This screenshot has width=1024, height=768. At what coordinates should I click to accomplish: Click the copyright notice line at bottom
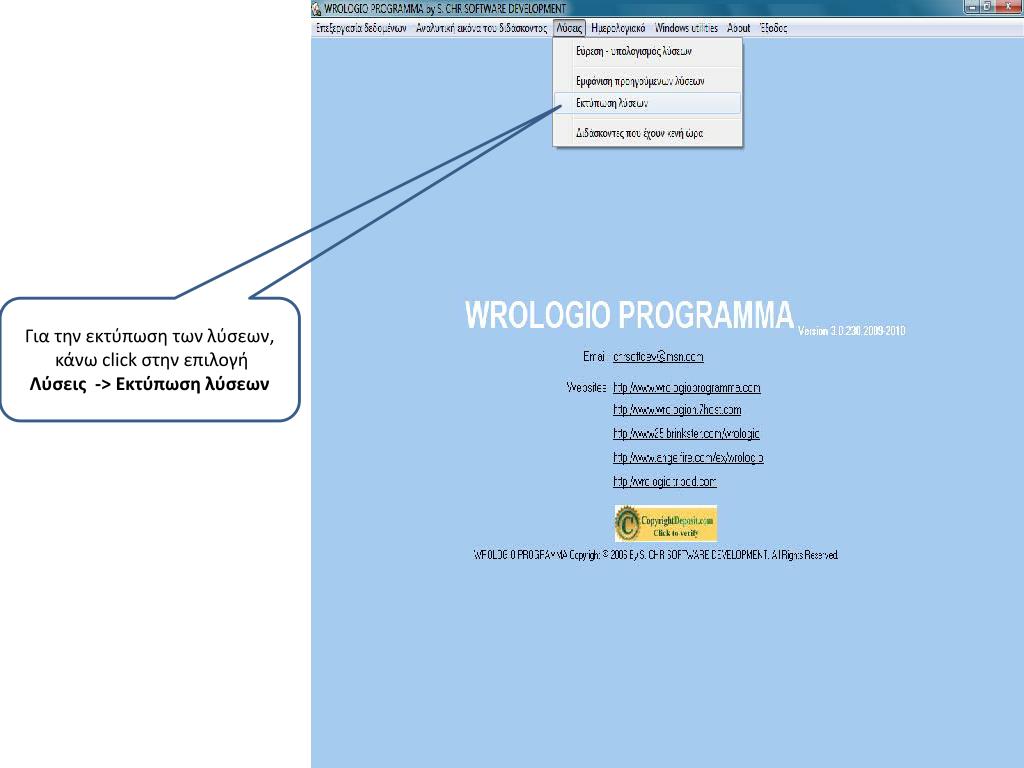click(x=656, y=555)
